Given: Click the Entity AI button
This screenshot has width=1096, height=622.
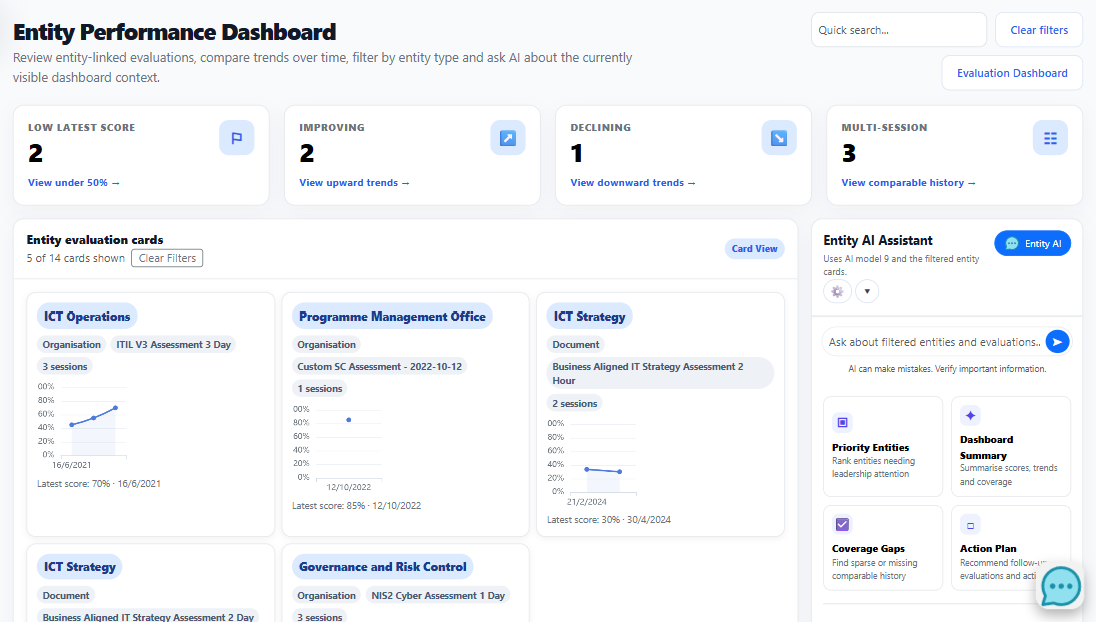Looking at the screenshot, I should pyautogui.click(x=1032, y=243).
